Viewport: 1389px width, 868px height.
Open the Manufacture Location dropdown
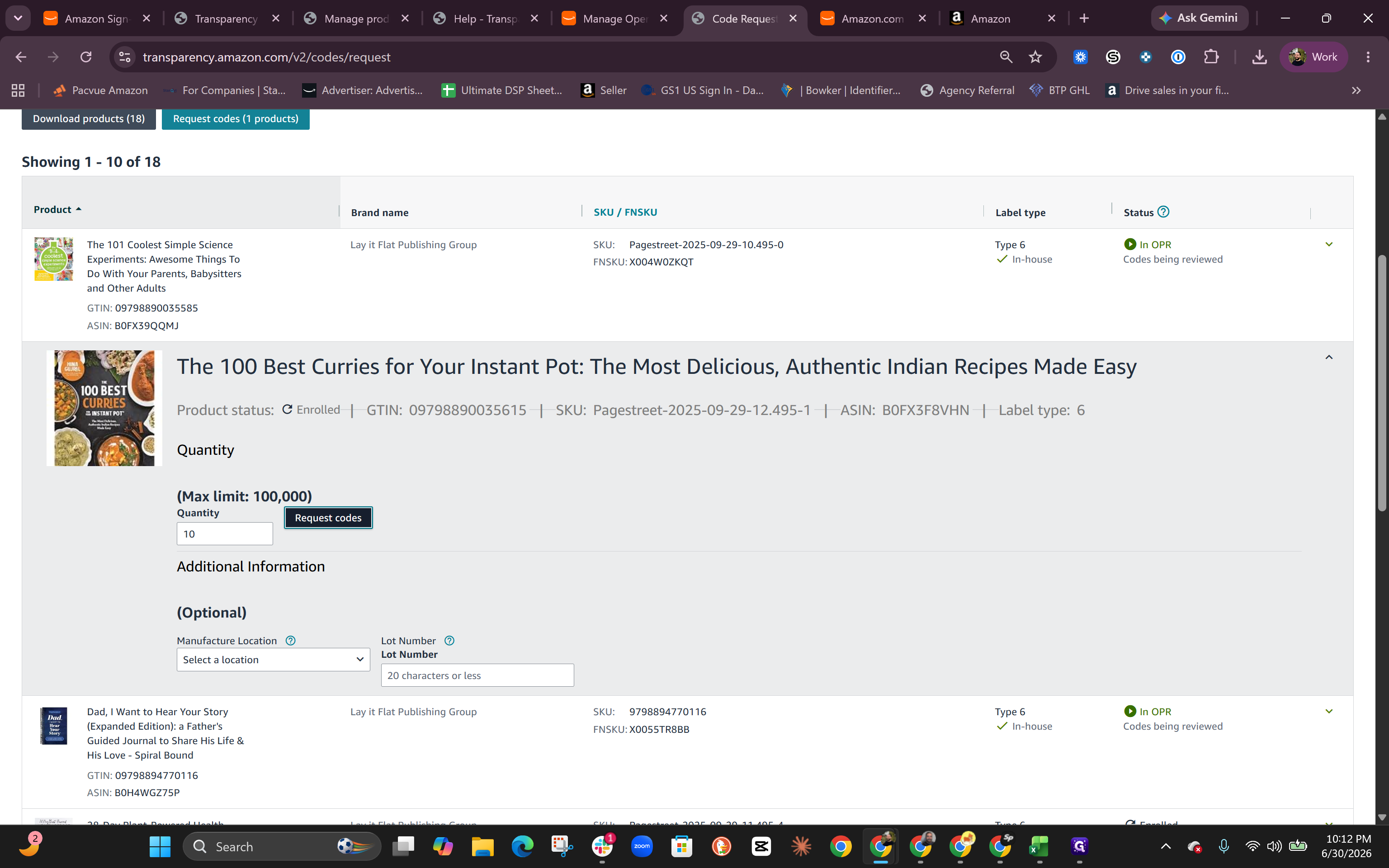tap(273, 660)
